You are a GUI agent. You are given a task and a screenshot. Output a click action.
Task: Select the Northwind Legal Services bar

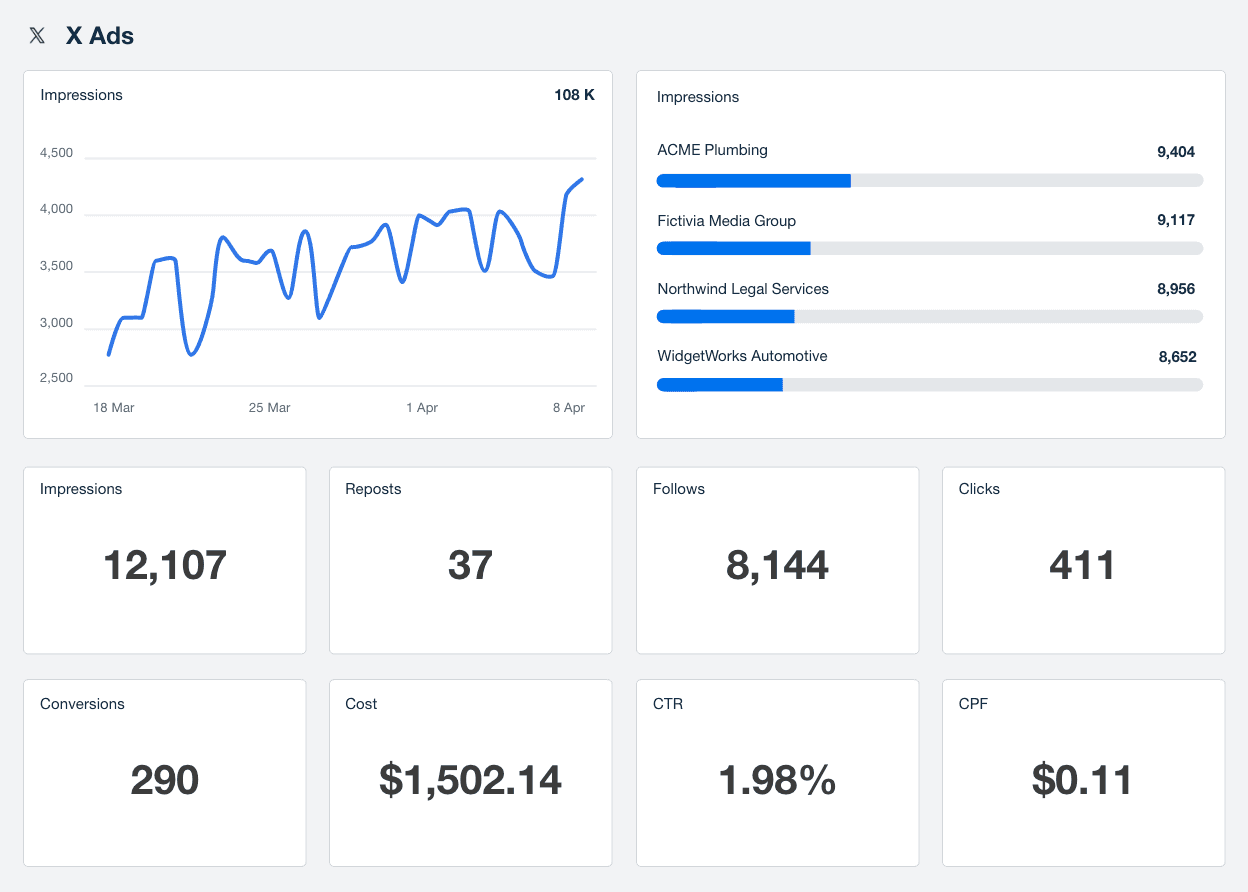click(x=929, y=316)
